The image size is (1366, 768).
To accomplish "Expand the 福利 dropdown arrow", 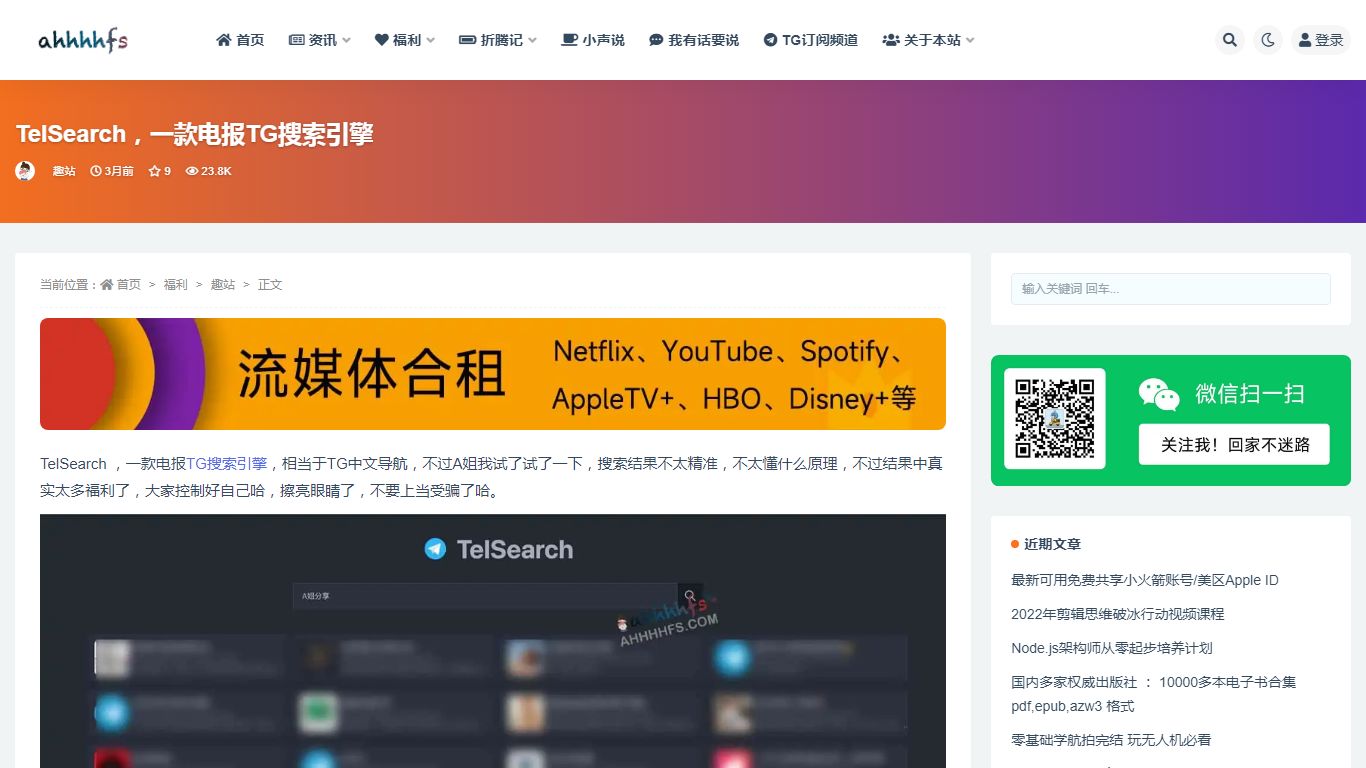I will coord(430,40).
